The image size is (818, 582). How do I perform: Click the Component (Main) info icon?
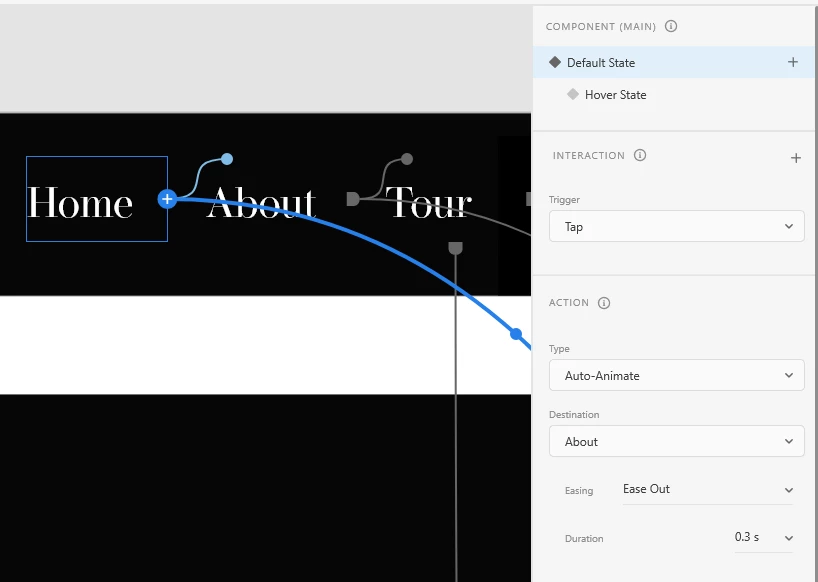point(671,26)
